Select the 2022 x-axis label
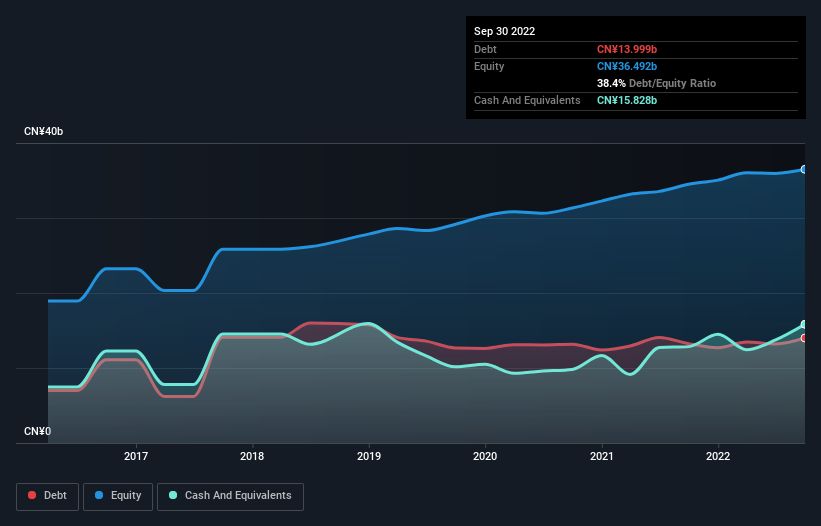Screen dimensions: 821x526 pos(718,456)
